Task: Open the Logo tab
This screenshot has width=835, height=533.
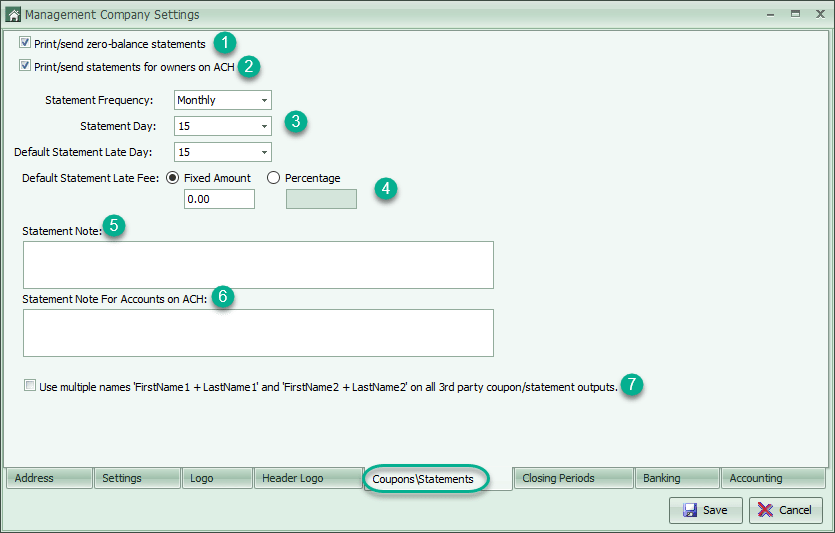Action: click(x=217, y=478)
